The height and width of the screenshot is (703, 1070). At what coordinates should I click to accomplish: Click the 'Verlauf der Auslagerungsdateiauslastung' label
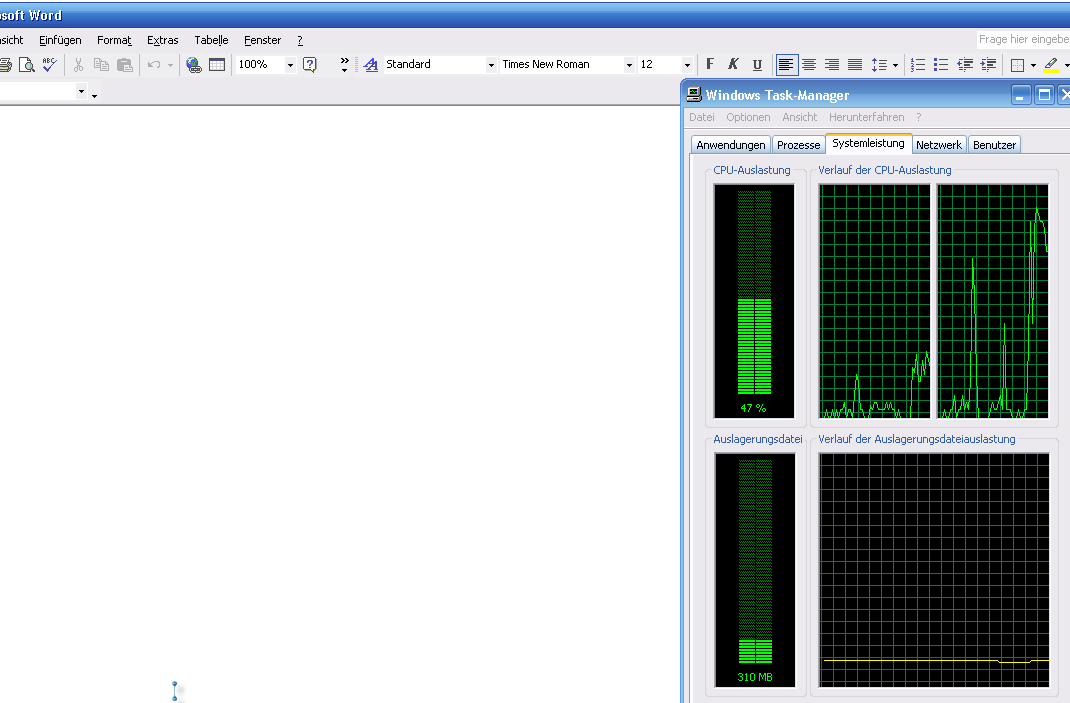[916, 439]
